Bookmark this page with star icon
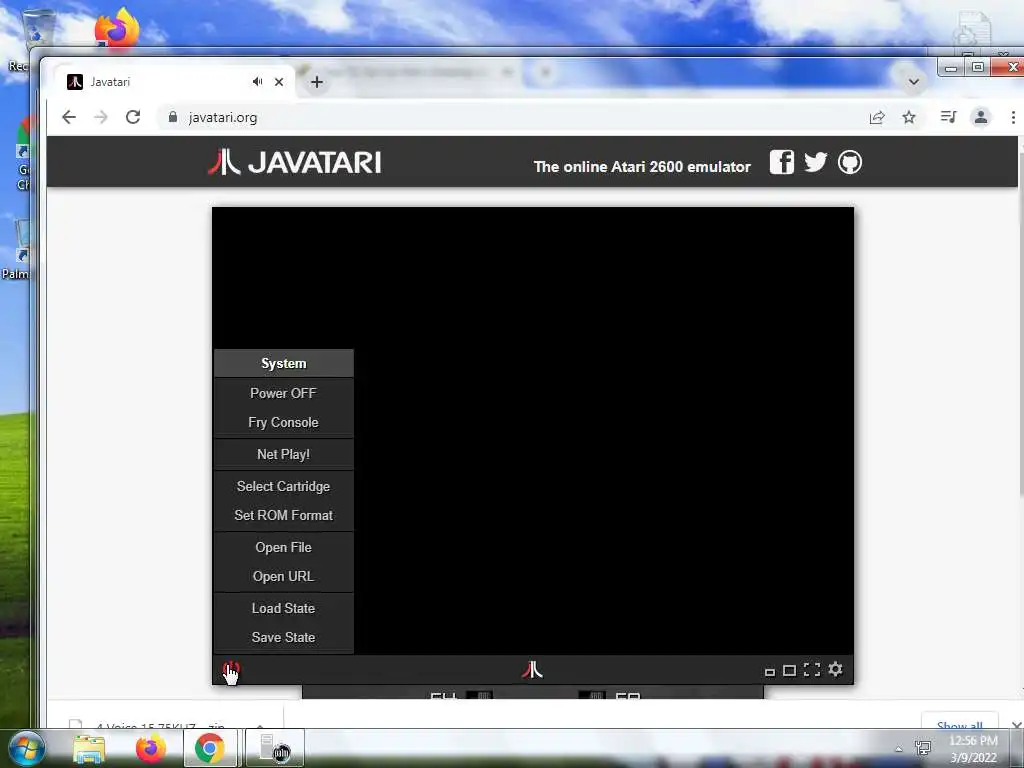Image resolution: width=1024 pixels, height=768 pixels. [x=909, y=117]
